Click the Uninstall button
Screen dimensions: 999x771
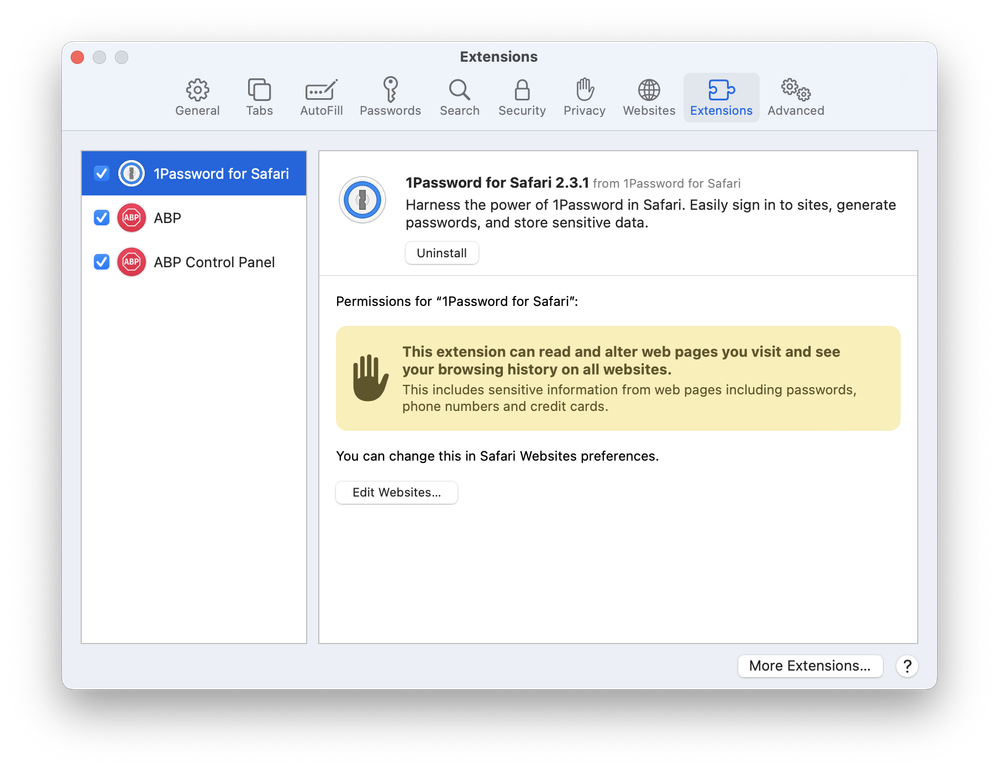[442, 253]
